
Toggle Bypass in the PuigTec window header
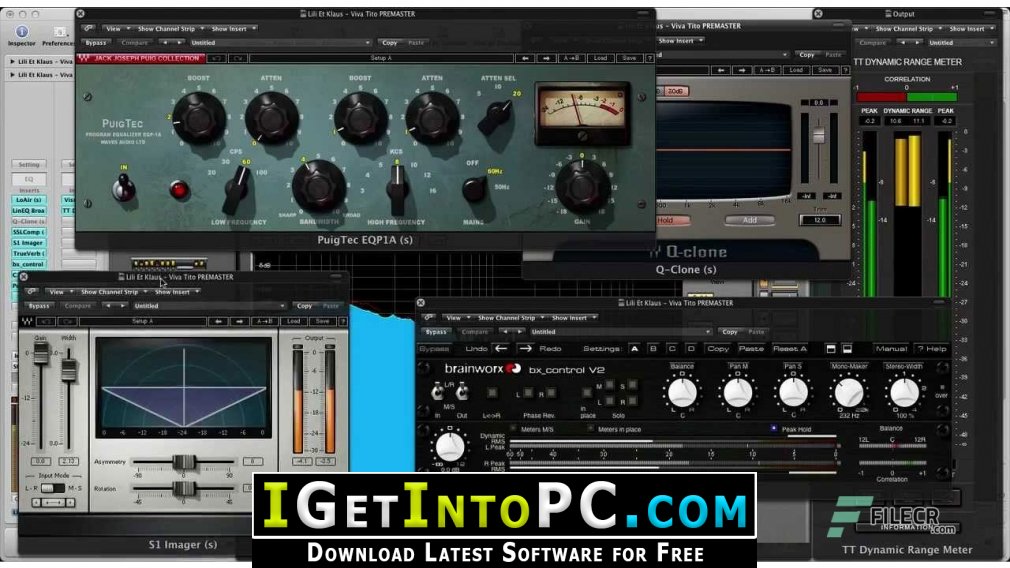(96, 43)
